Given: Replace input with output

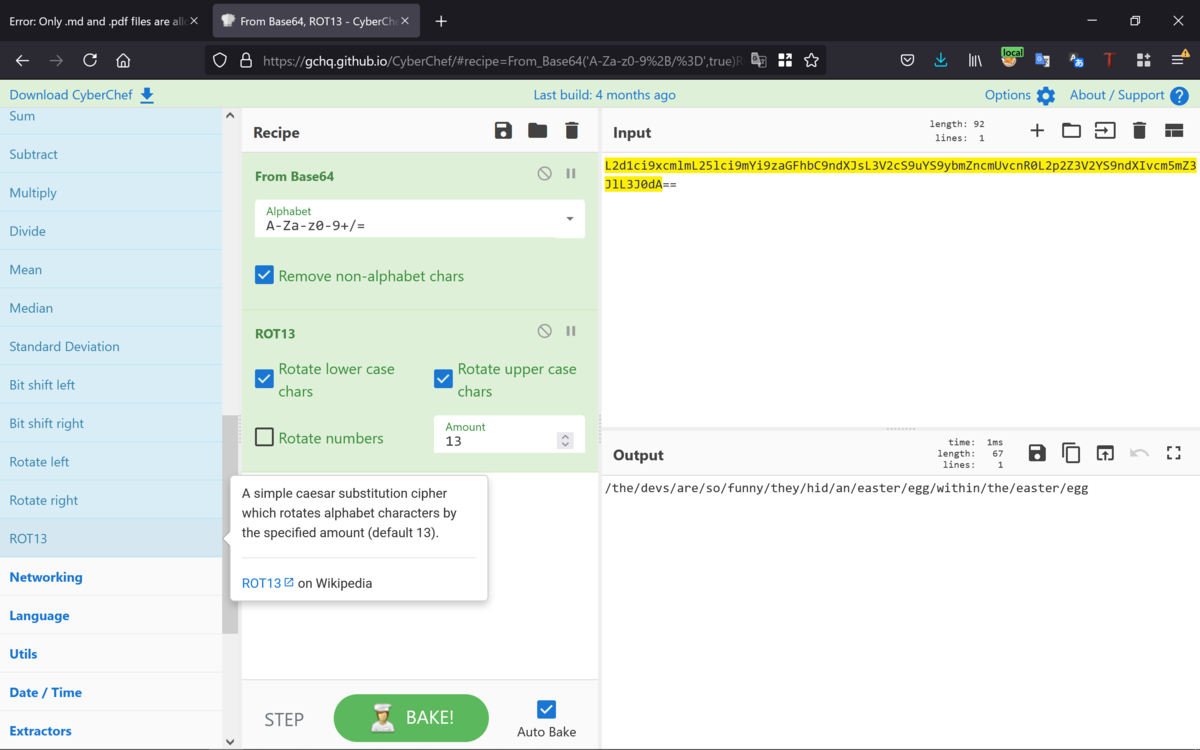Looking at the screenshot, I should [x=1105, y=453].
